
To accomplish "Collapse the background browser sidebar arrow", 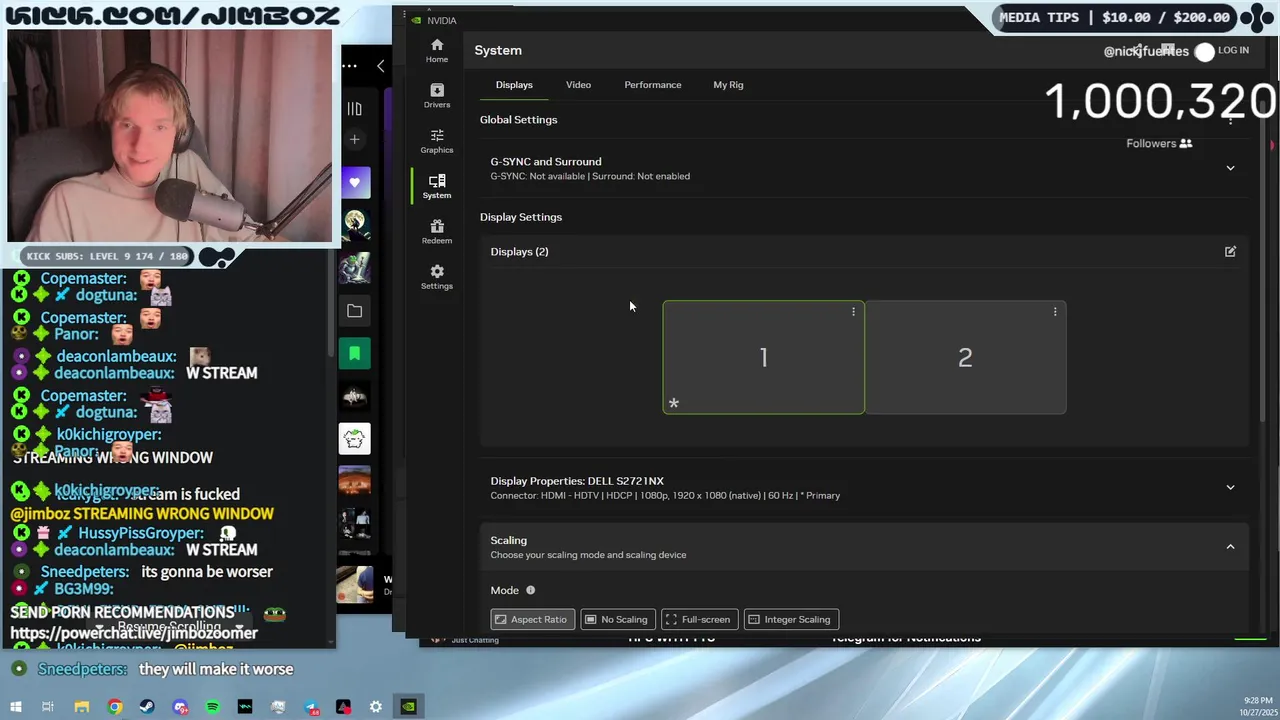I will pos(380,66).
